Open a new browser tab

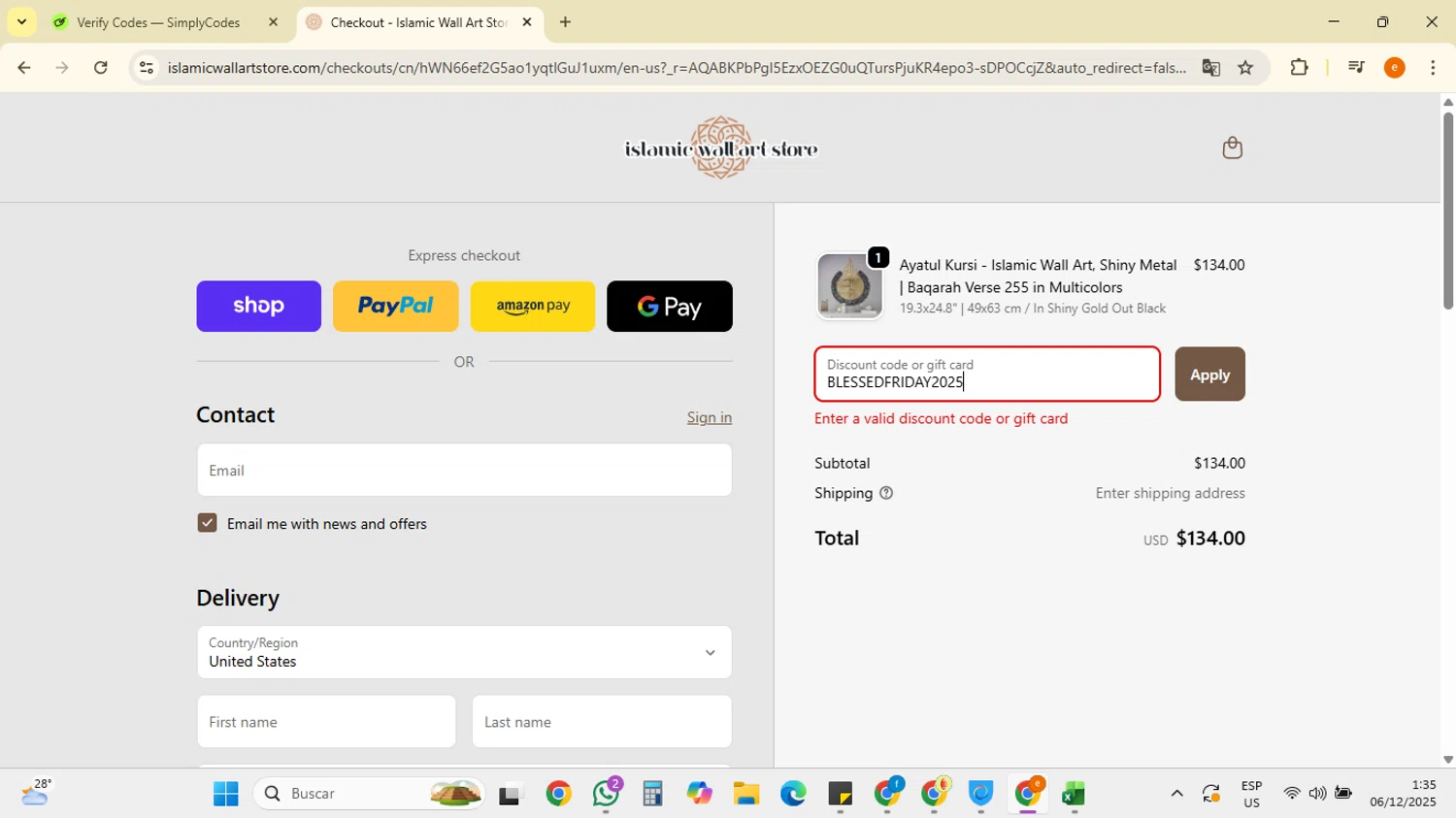(x=565, y=22)
